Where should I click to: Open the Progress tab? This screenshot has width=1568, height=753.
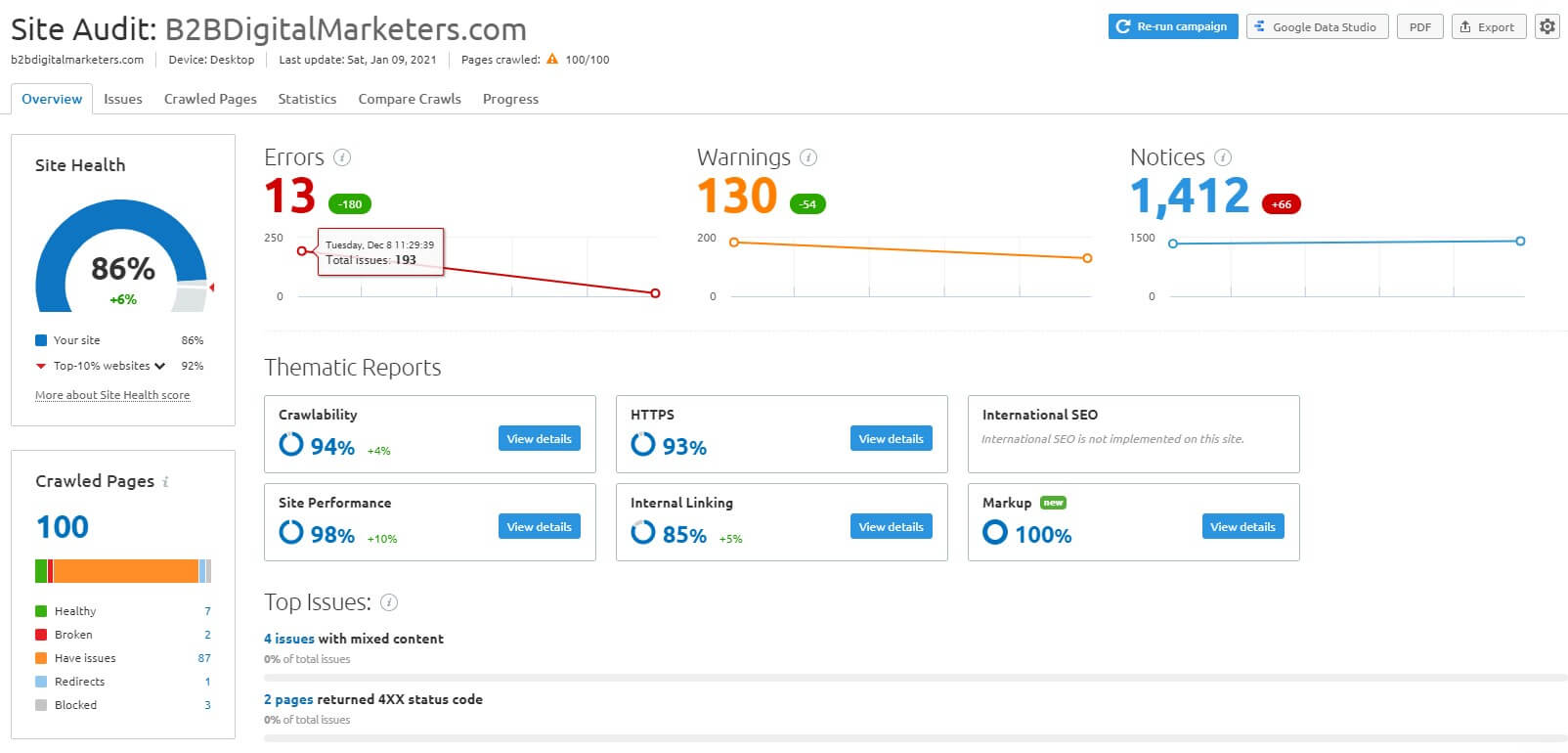[510, 99]
